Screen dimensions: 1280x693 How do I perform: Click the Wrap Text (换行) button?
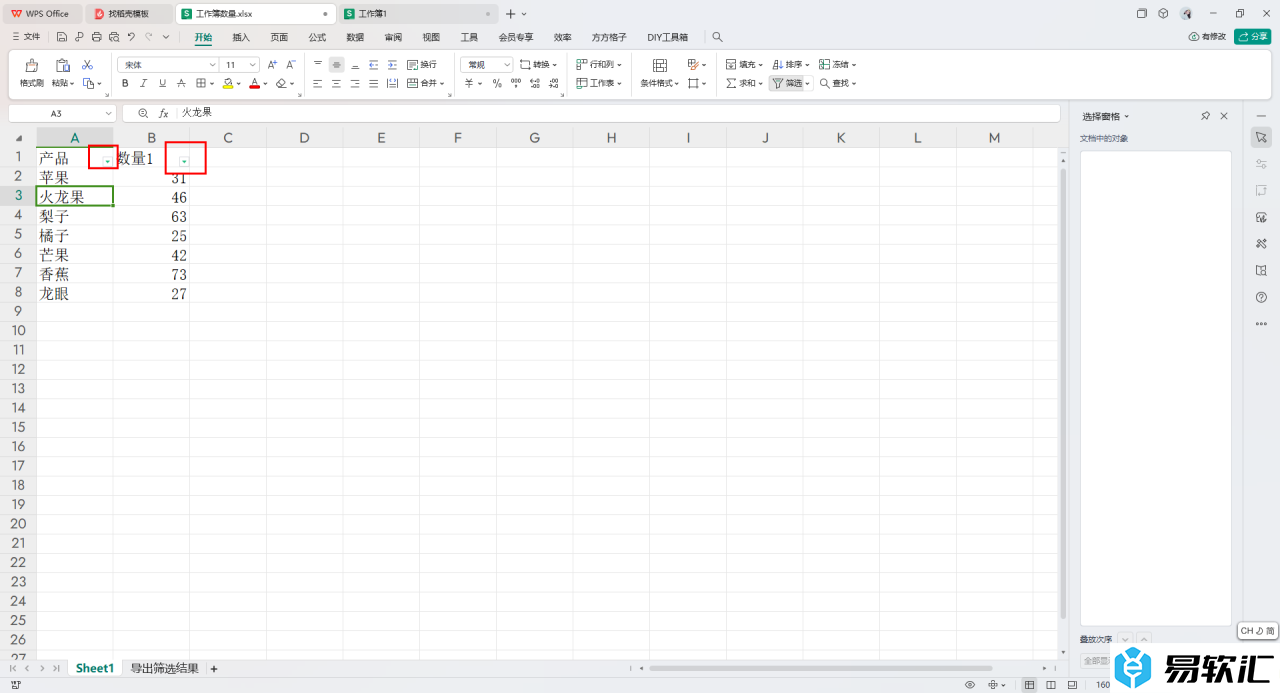pyautogui.click(x=422, y=64)
